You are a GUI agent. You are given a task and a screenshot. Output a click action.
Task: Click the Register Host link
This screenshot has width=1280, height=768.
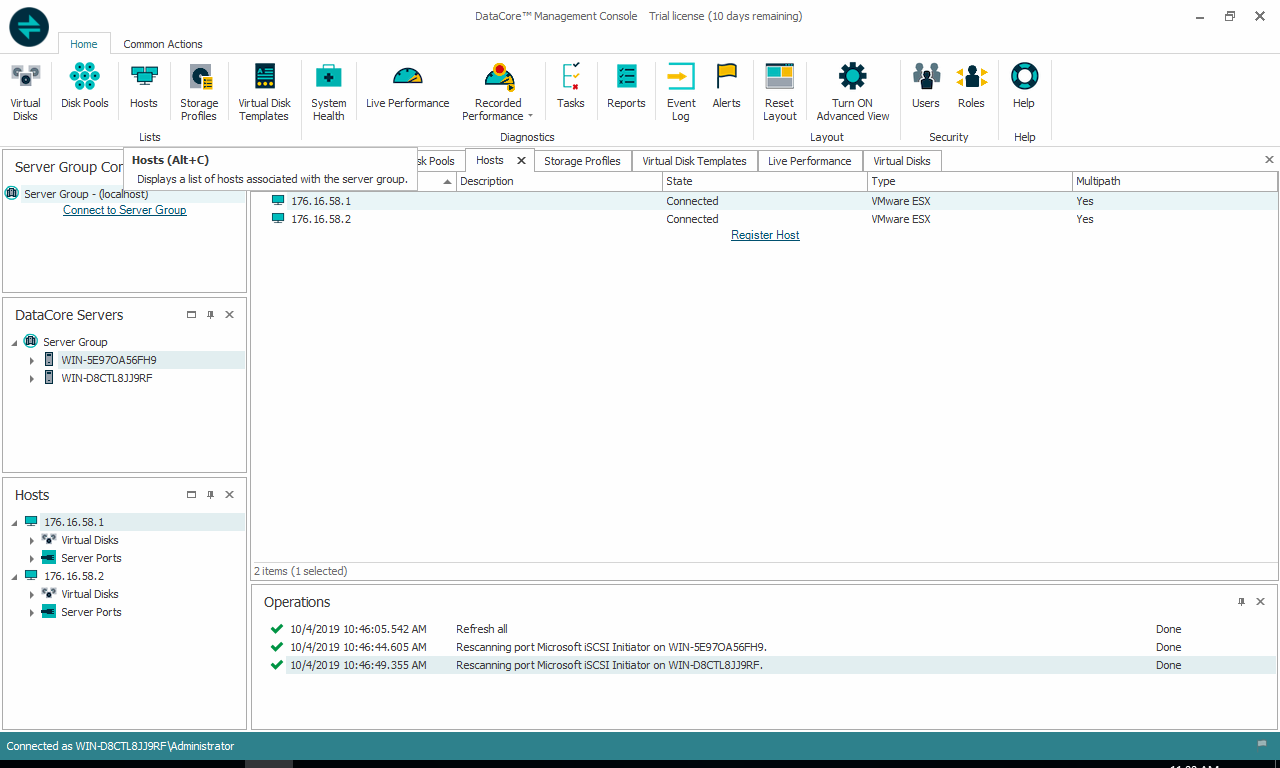coord(765,235)
